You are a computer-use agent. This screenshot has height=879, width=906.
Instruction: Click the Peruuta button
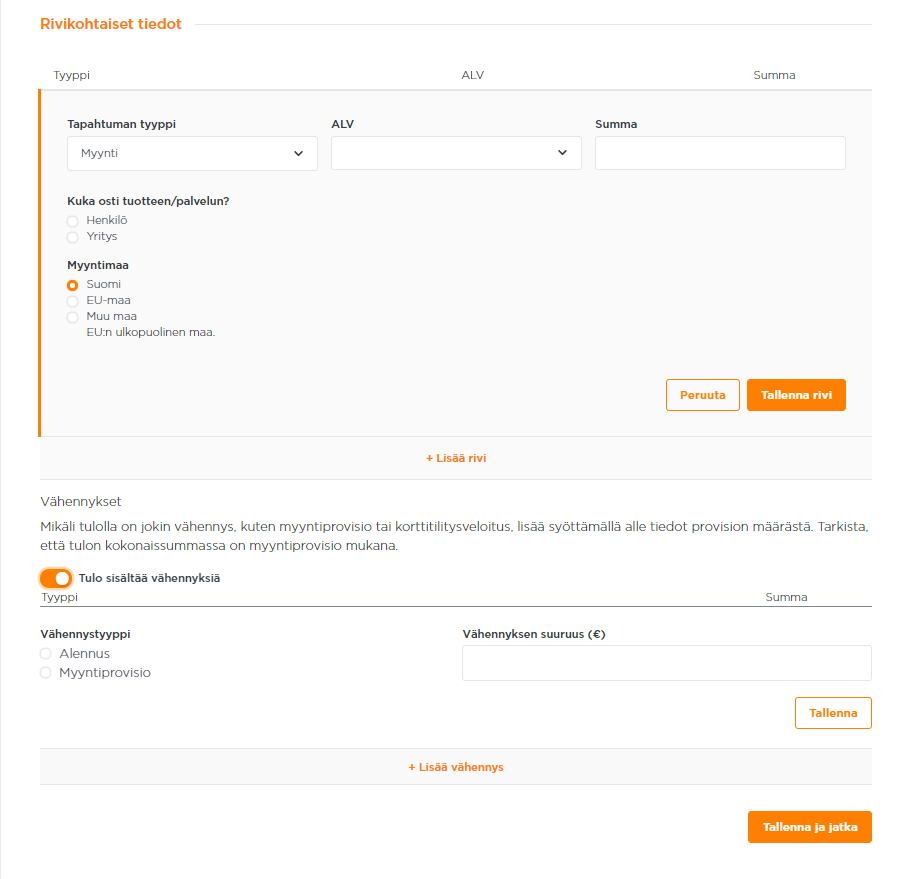pyautogui.click(x=703, y=395)
